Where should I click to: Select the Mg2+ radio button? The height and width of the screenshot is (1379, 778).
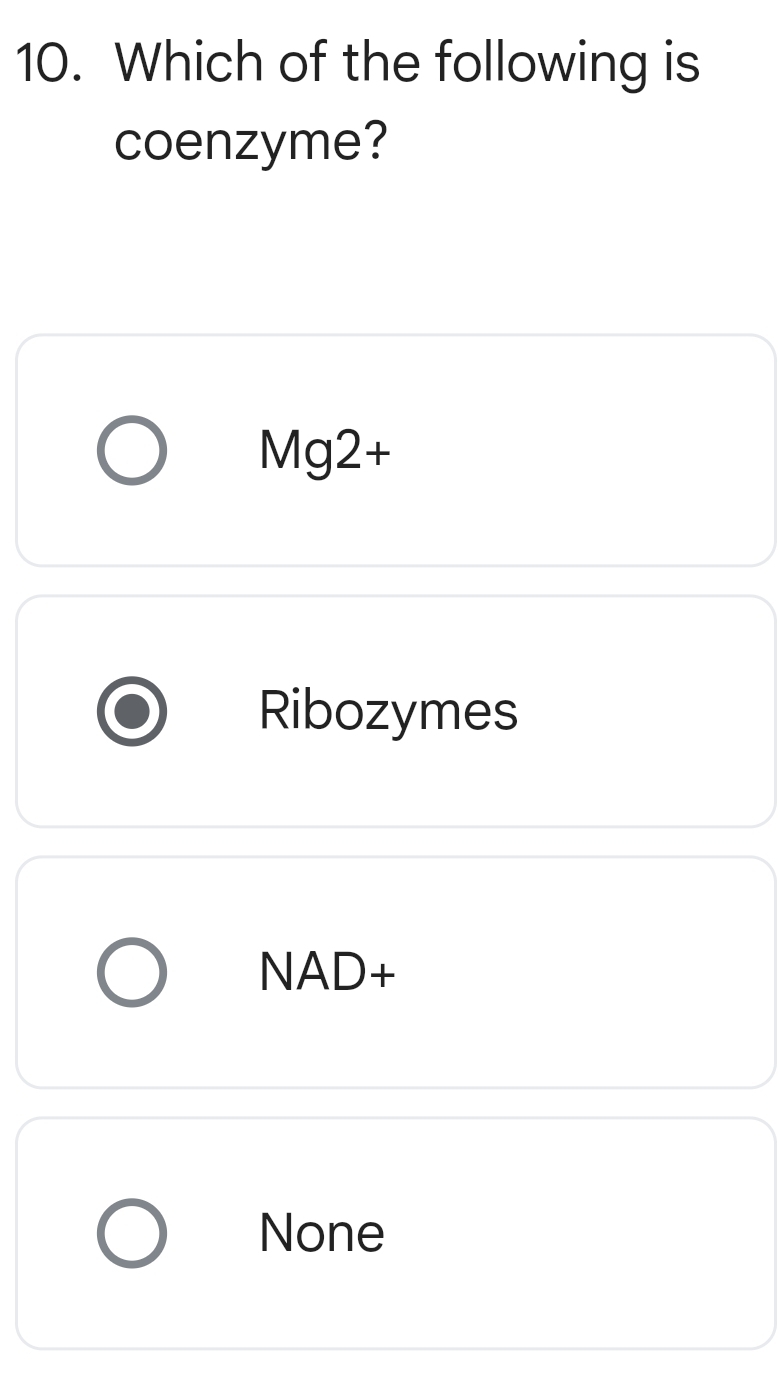click(132, 449)
